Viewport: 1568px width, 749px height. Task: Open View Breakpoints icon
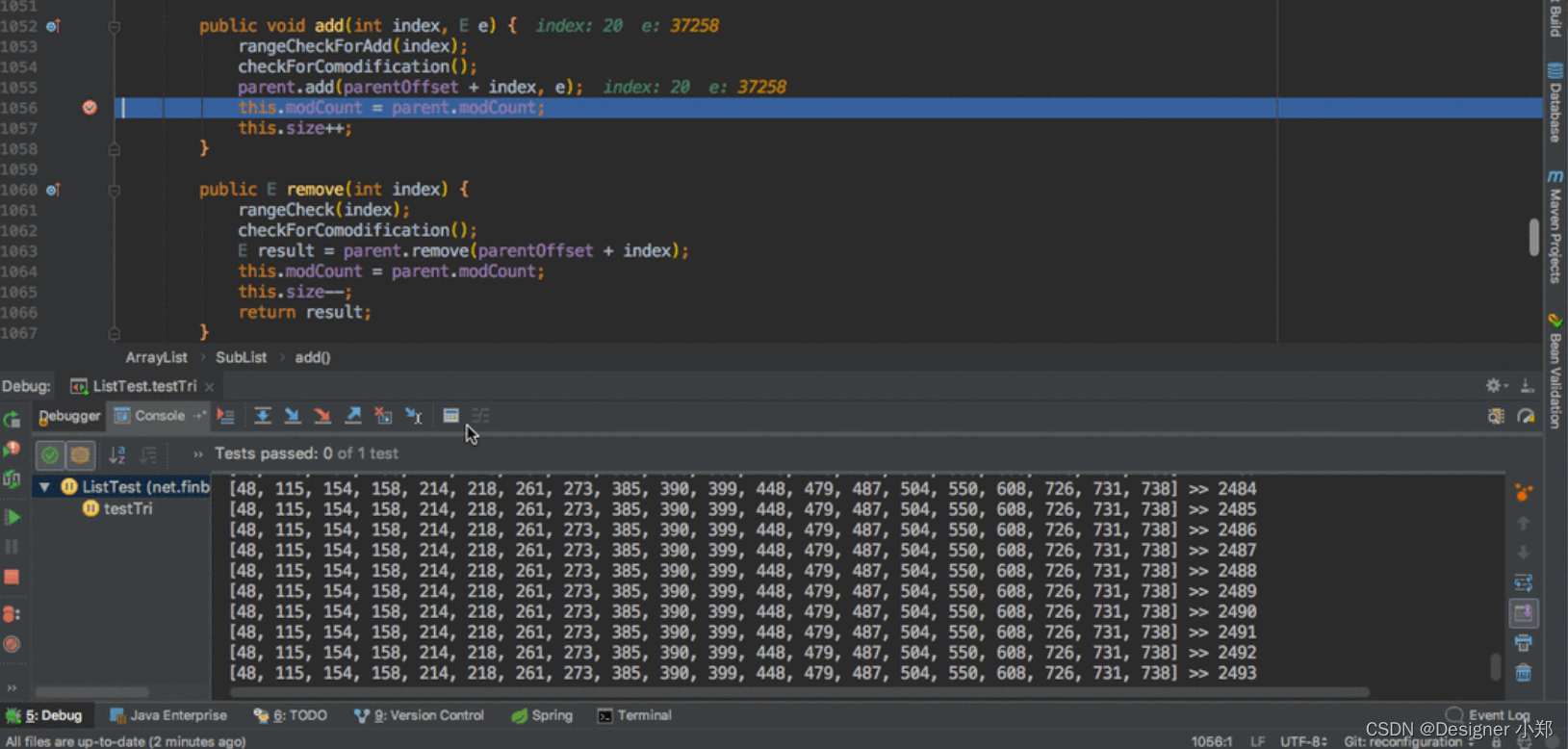(x=12, y=614)
